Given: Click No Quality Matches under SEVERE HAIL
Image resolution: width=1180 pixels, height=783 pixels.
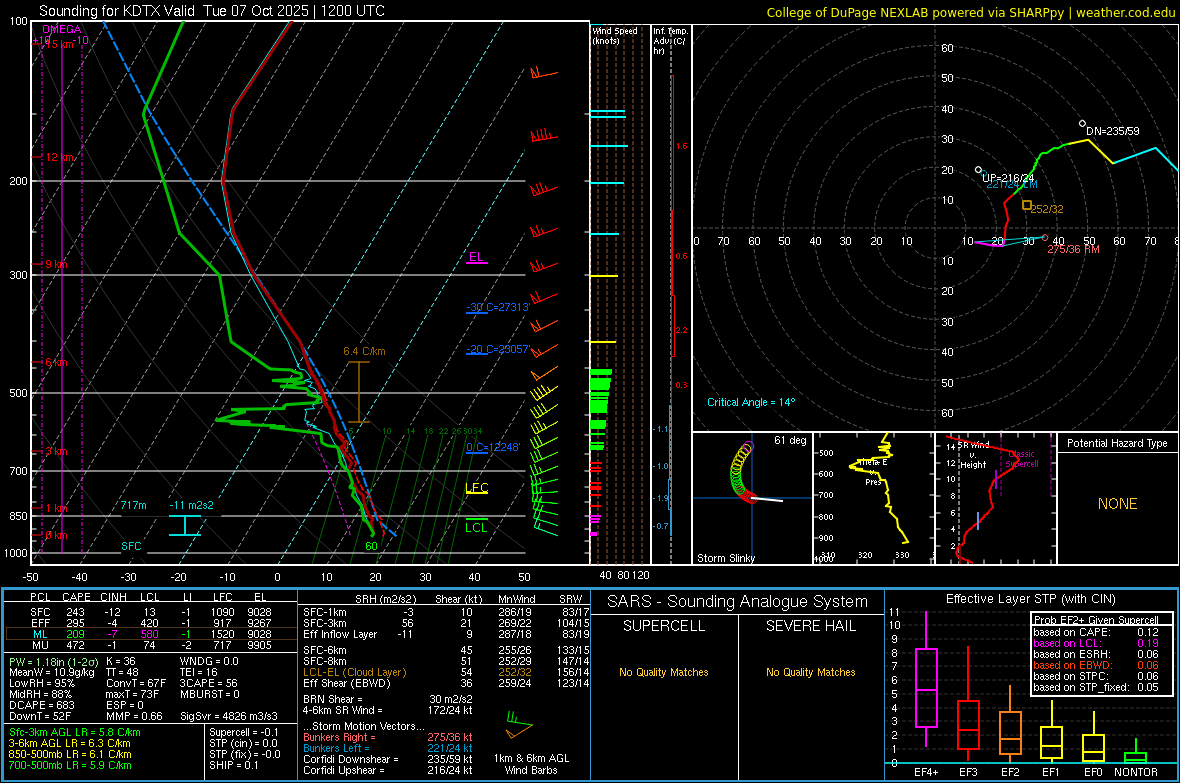Looking at the screenshot, I should pyautogui.click(x=810, y=672).
